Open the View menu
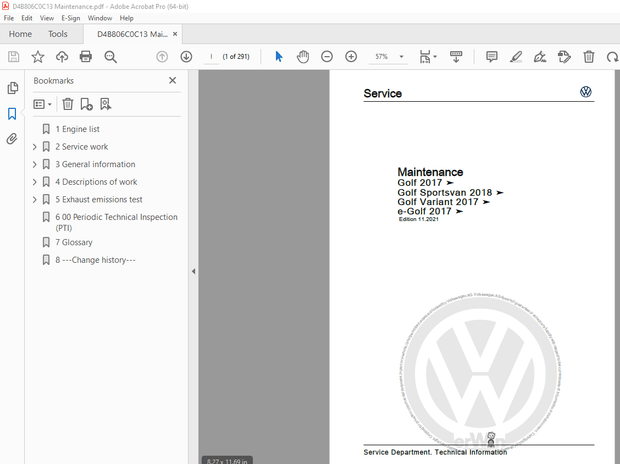The width and height of the screenshot is (620, 464). [47, 18]
